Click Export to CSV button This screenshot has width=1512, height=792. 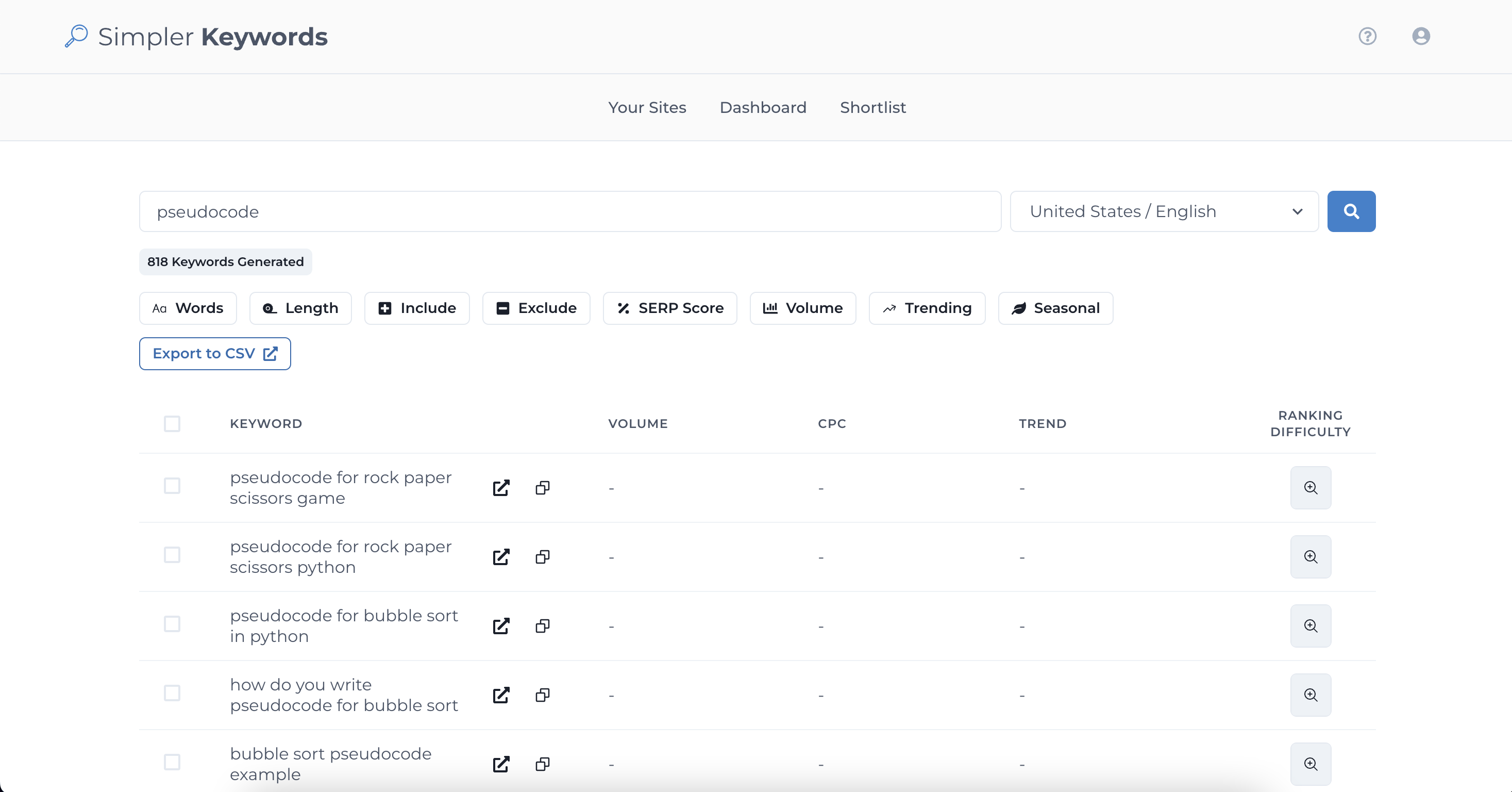[215, 353]
